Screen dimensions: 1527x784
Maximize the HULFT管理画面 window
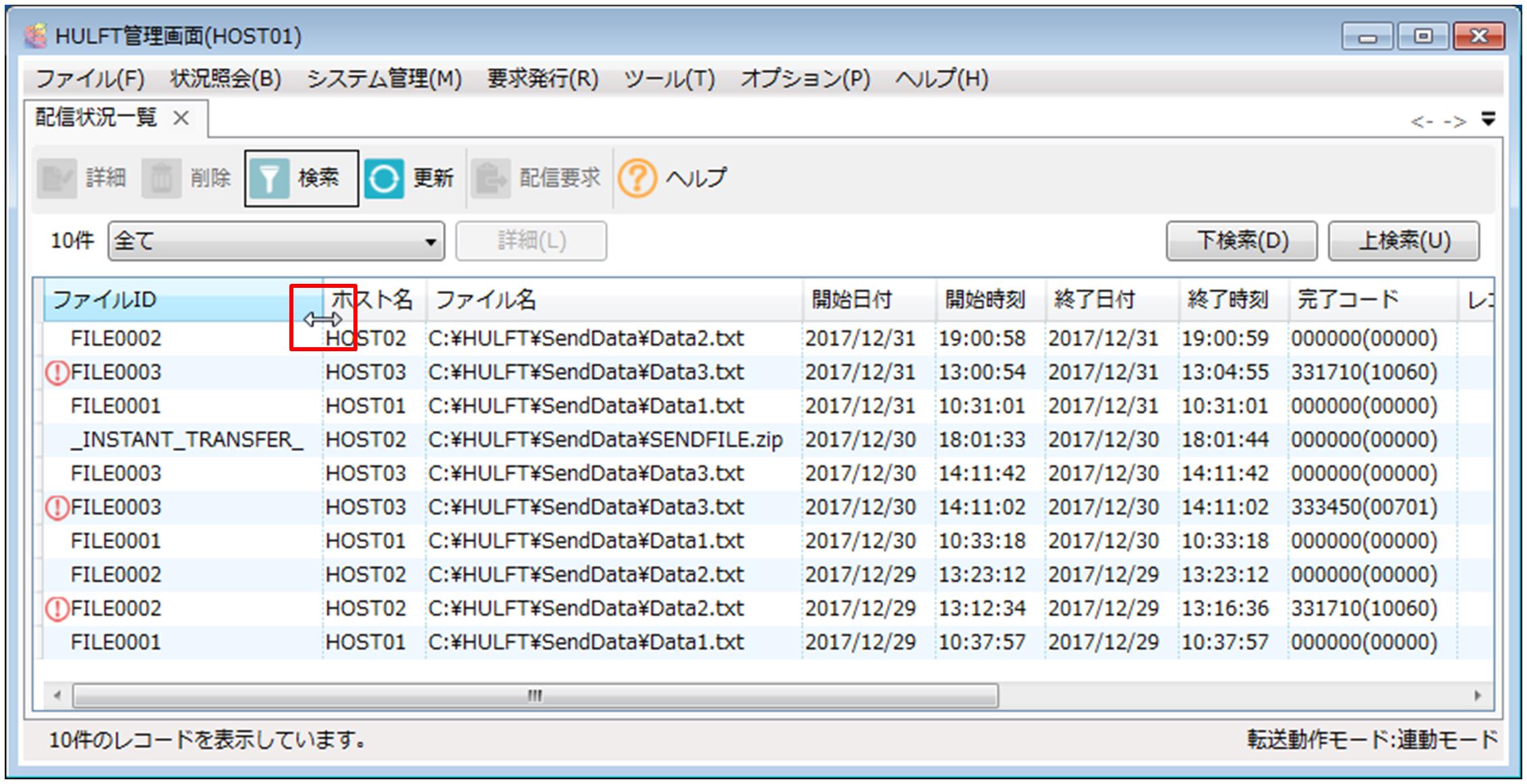pos(1423,36)
